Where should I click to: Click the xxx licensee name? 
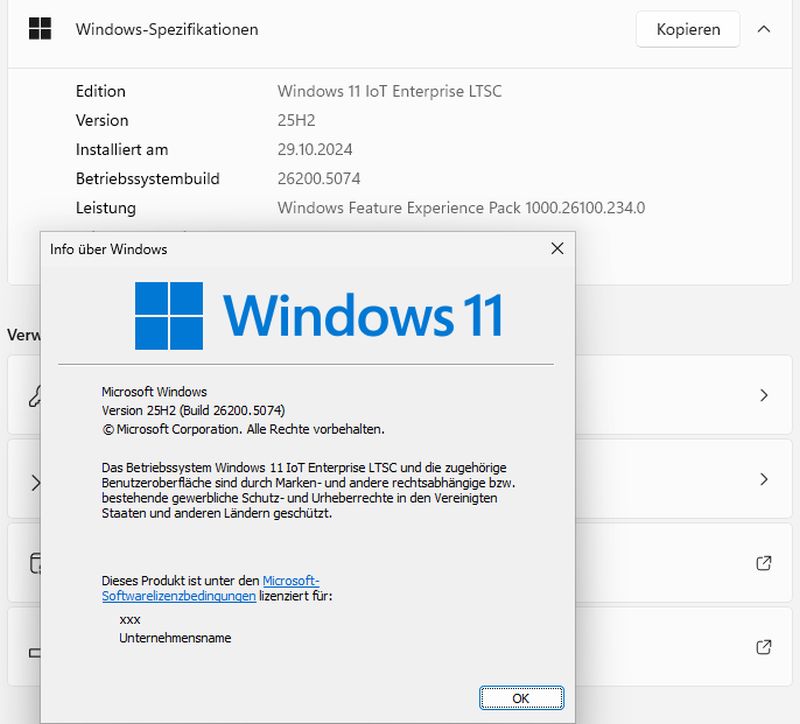(x=130, y=620)
